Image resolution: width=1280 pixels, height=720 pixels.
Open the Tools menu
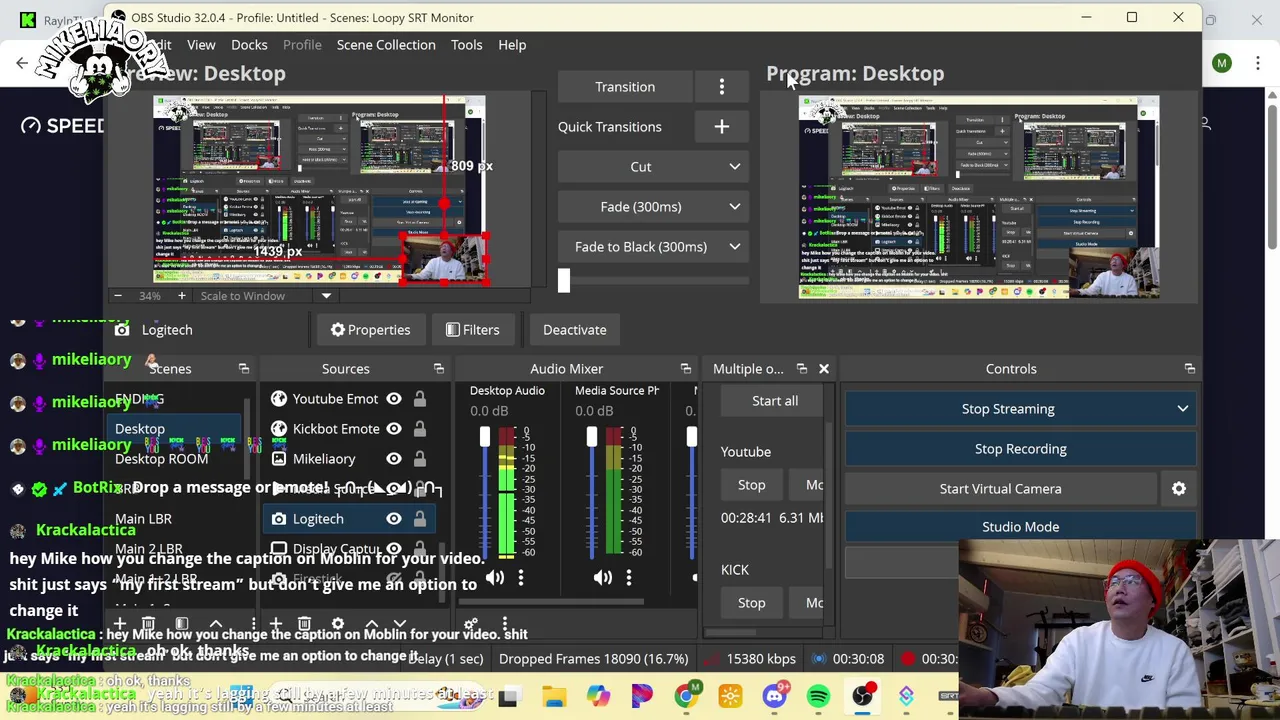pos(466,45)
